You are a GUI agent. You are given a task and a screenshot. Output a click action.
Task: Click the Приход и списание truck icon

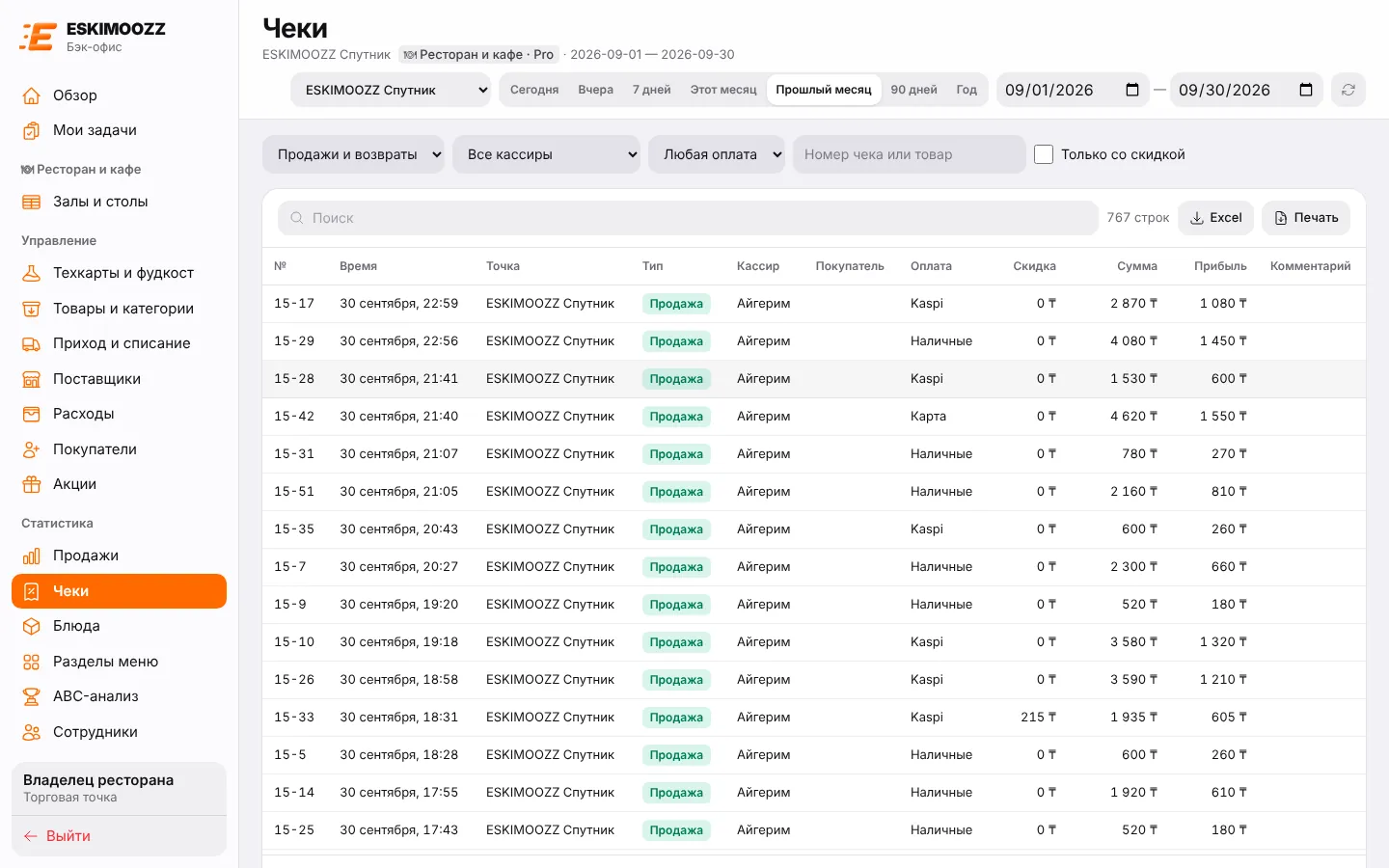32,343
